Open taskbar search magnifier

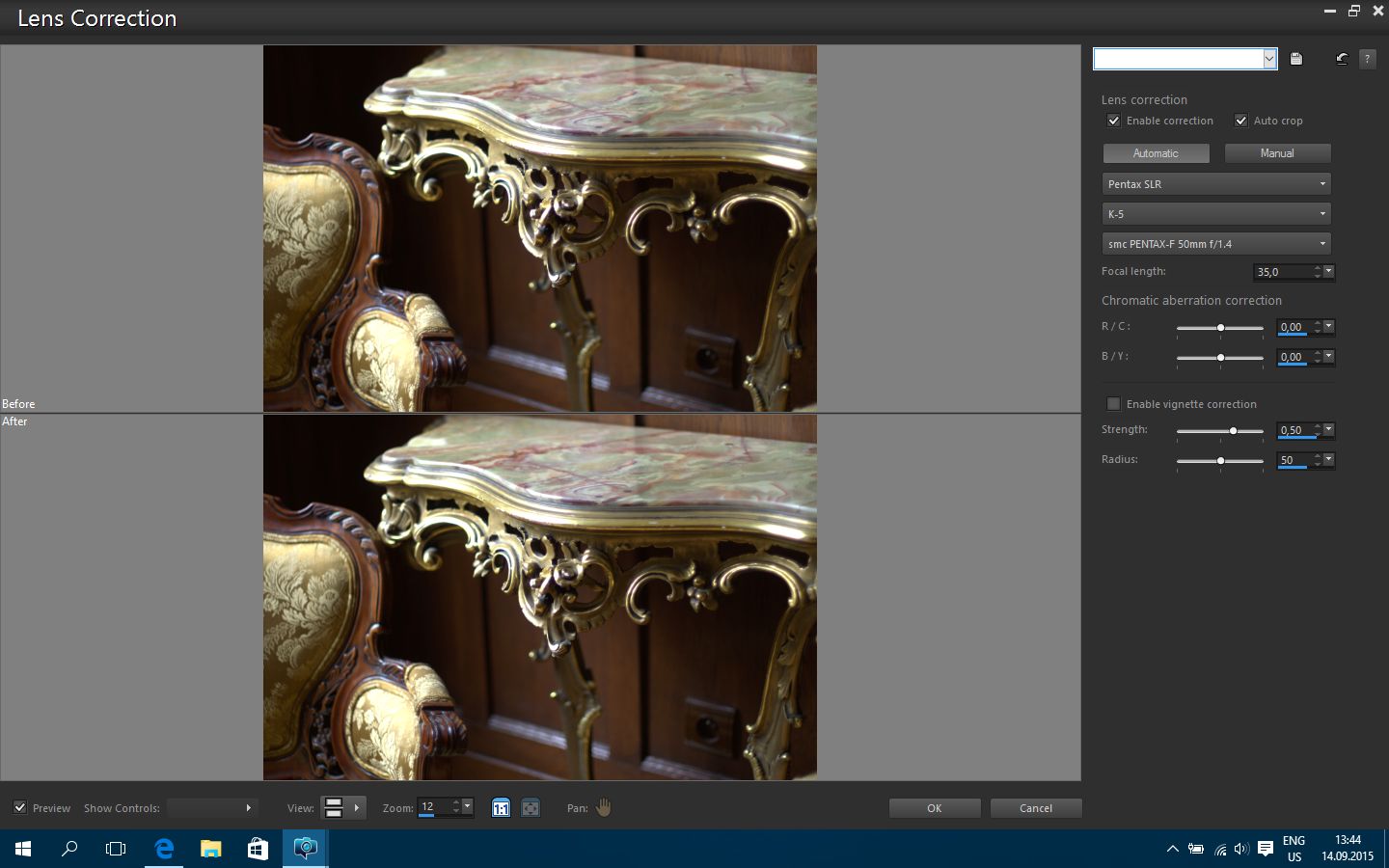[69, 849]
